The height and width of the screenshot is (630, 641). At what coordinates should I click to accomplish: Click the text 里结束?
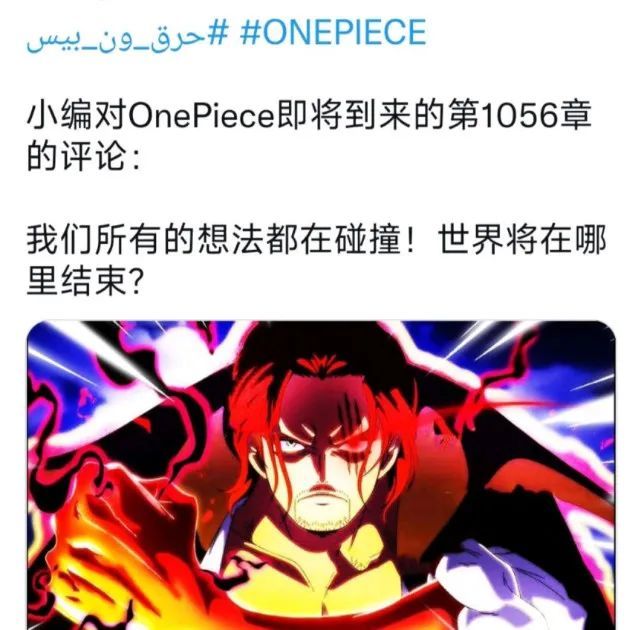pos(85,281)
